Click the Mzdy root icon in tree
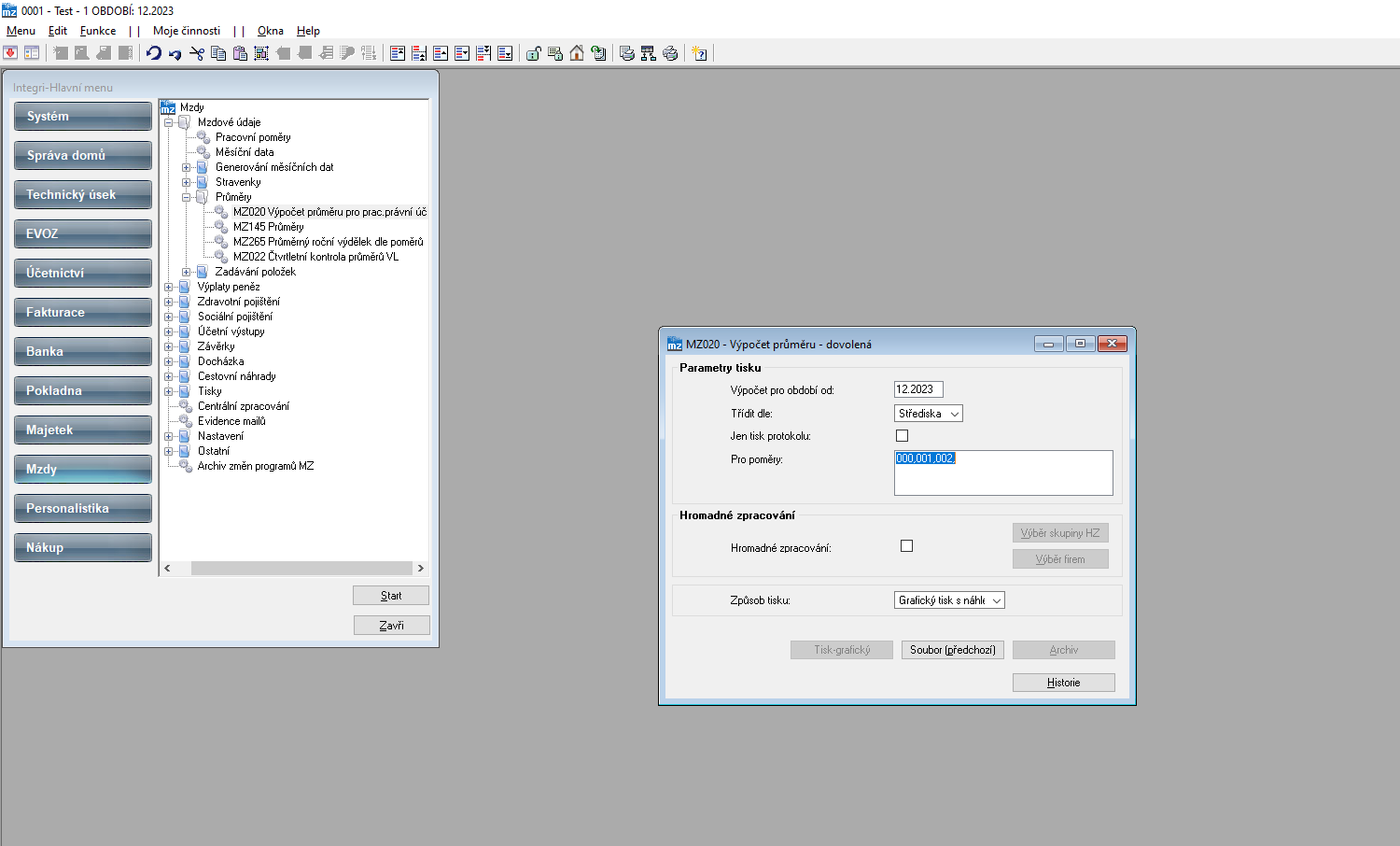The height and width of the screenshot is (846, 1400). (168, 107)
